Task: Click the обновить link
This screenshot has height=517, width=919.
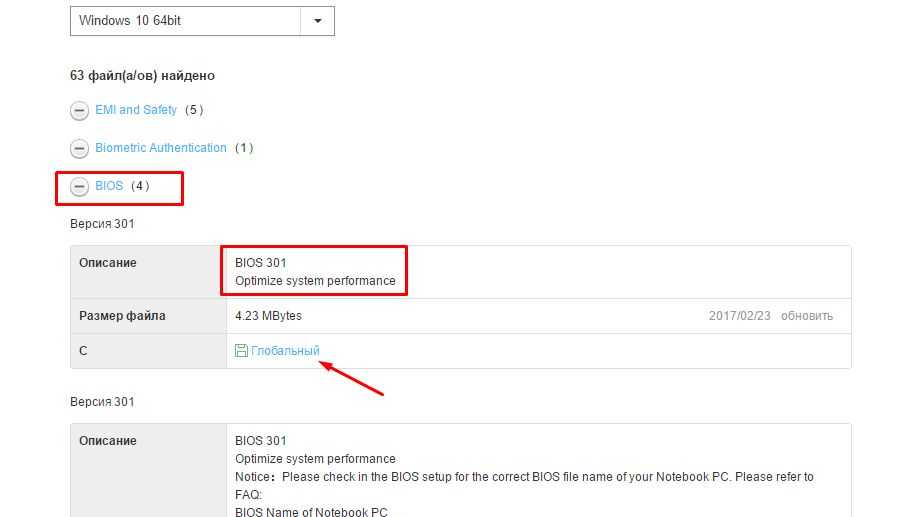Action: tap(806, 316)
